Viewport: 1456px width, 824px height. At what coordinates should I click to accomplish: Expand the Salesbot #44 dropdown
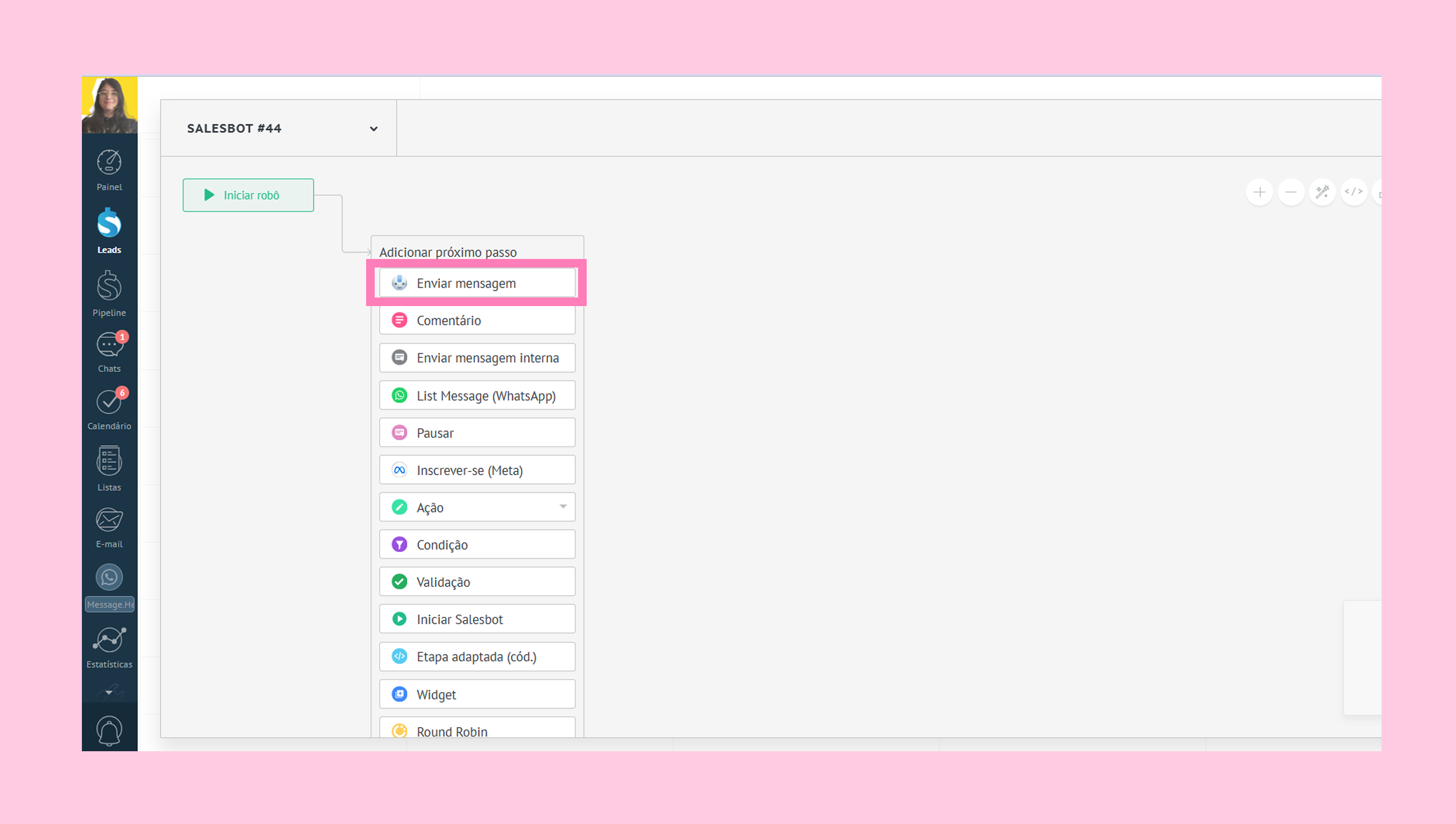(374, 129)
